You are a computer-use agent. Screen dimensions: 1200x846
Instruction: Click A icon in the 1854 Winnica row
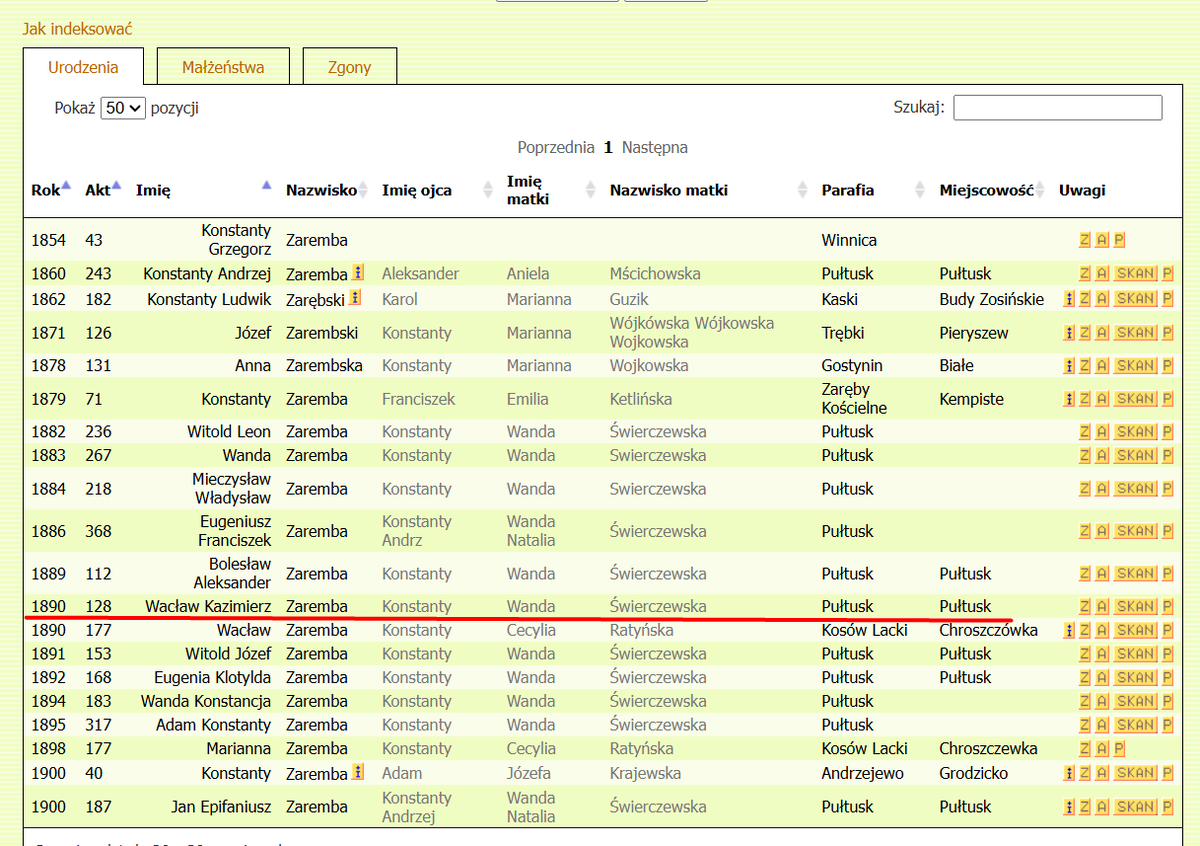click(1102, 240)
